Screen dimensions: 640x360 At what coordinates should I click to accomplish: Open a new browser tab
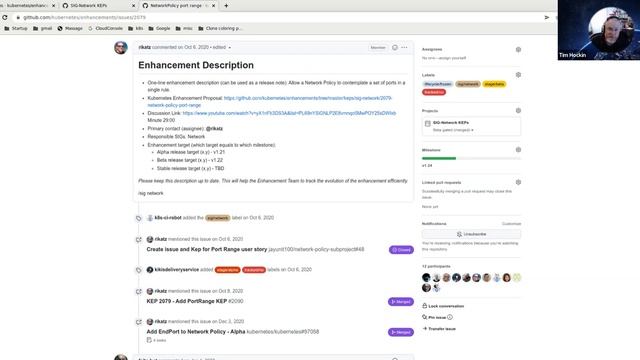(x=226, y=6)
